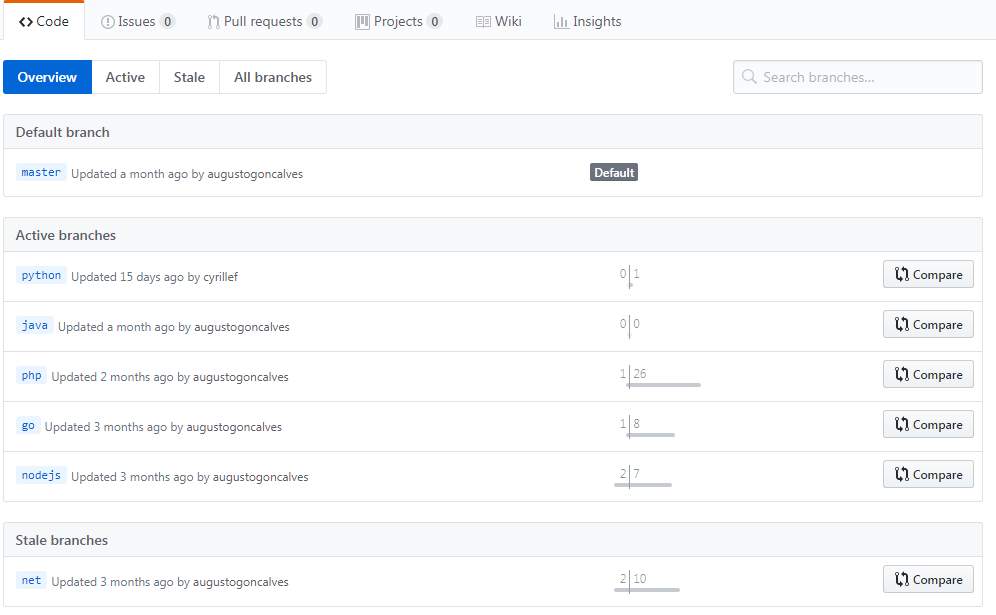Click the Insights graph icon
Screen dimensions: 996x615
561,22
